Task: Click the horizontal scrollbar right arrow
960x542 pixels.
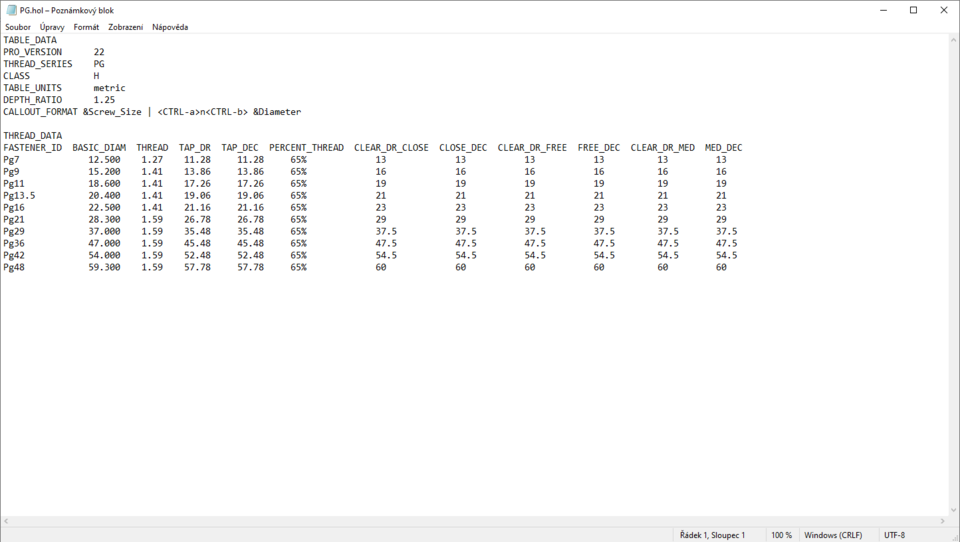Action: [943, 521]
